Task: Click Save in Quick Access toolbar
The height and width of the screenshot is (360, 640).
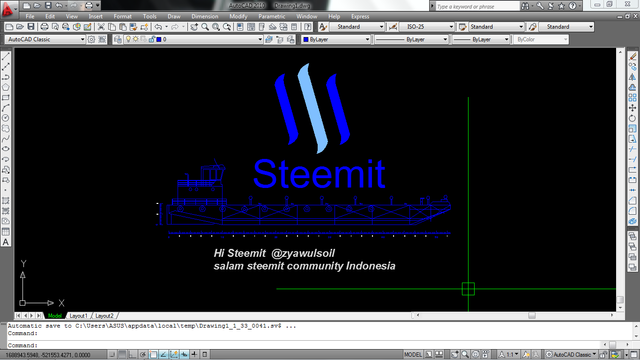Action: click(x=48, y=6)
